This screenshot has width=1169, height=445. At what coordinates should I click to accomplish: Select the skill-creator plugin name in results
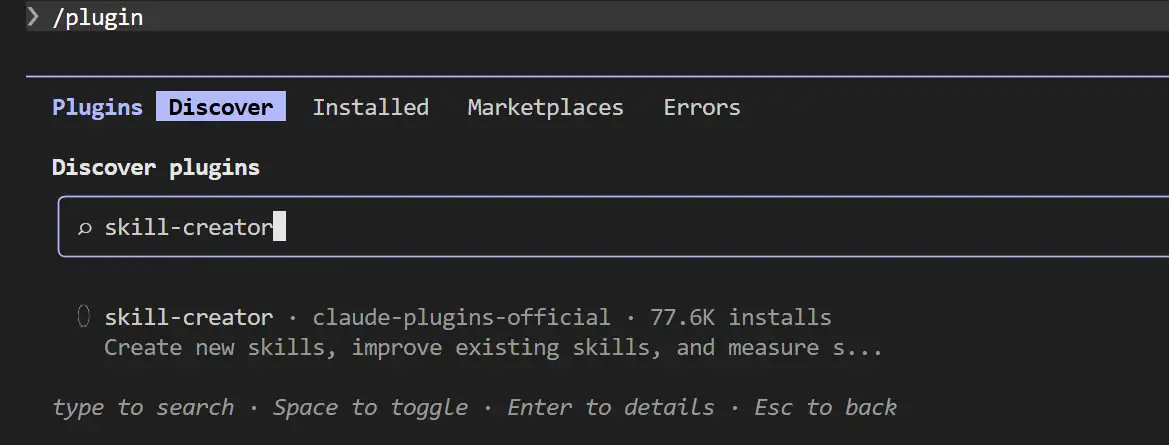[x=188, y=318]
